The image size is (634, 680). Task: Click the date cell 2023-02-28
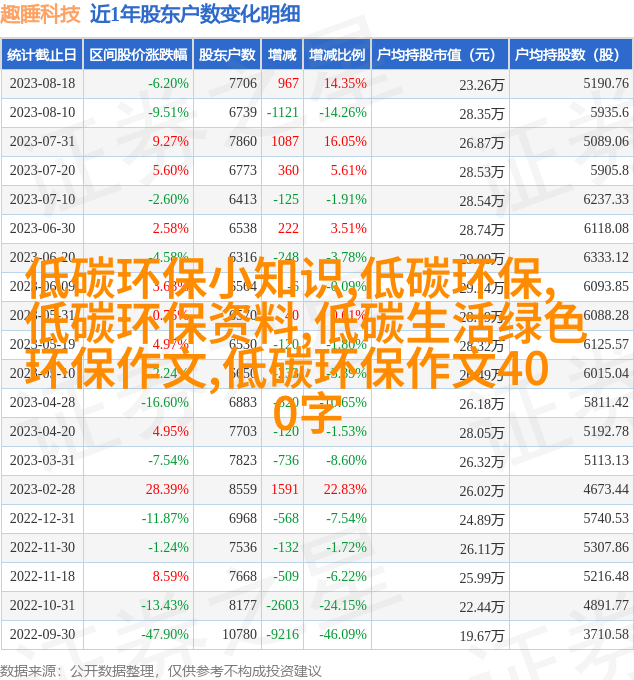coord(42,490)
